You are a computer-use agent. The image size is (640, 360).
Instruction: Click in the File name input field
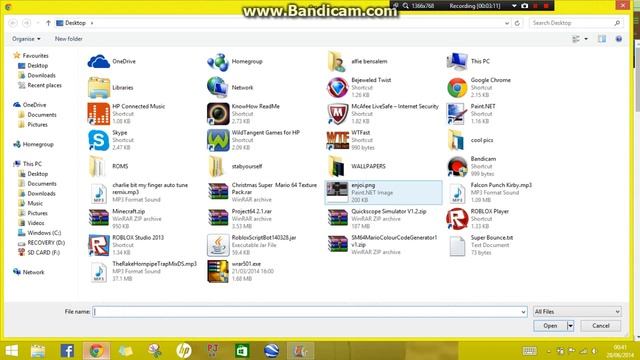point(306,312)
